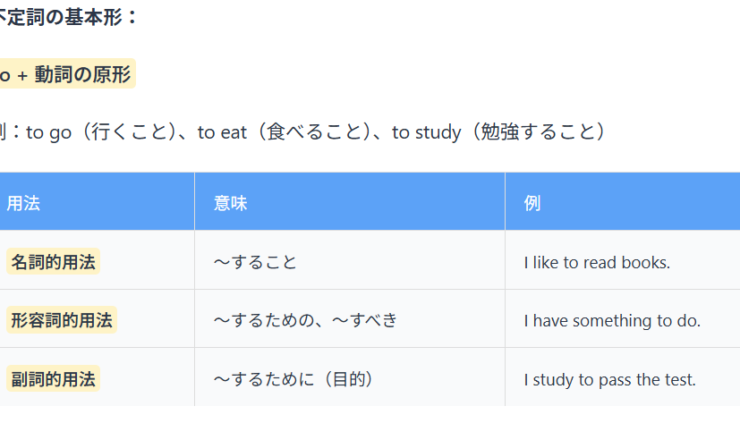740x440 pixels.
Task: Click the sentence "I have something to do."
Action: 612,320
